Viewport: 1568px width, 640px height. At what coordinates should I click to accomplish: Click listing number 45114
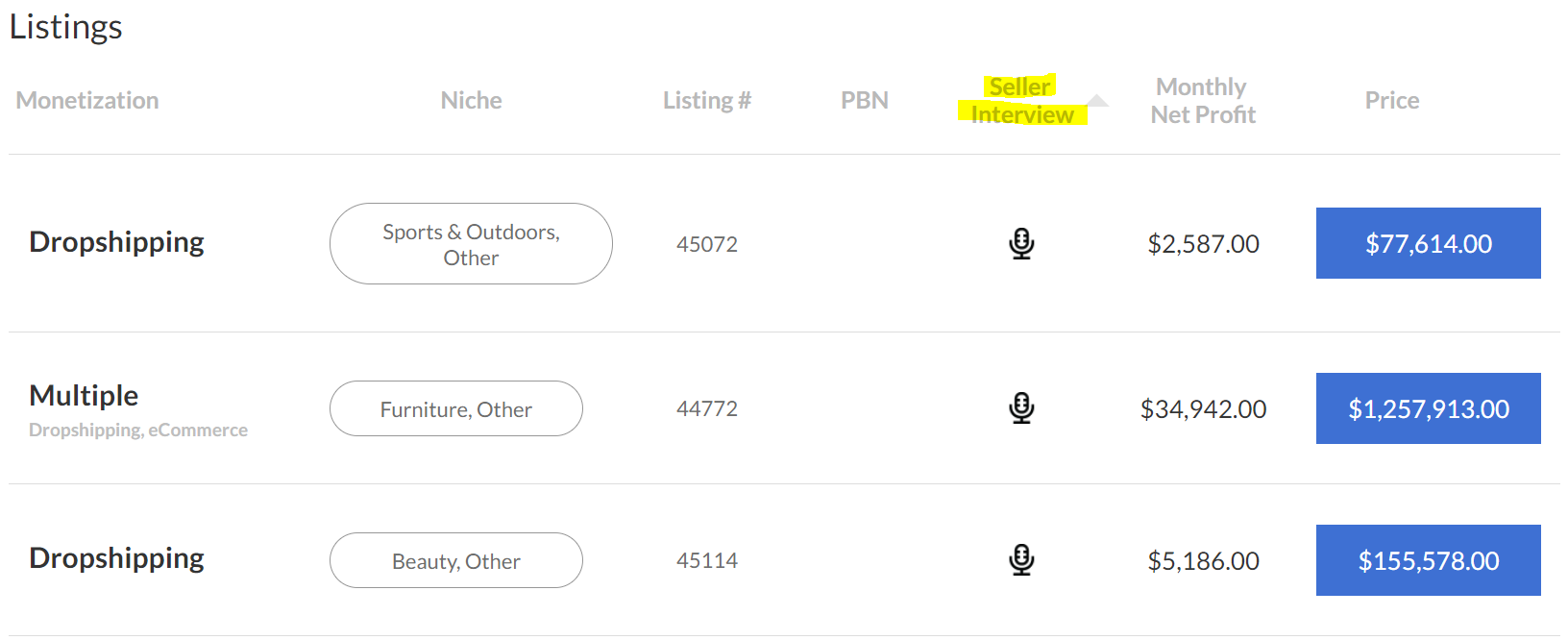707,560
